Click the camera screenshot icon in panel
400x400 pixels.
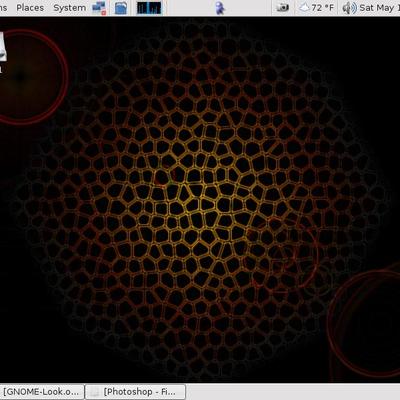(x=282, y=7)
